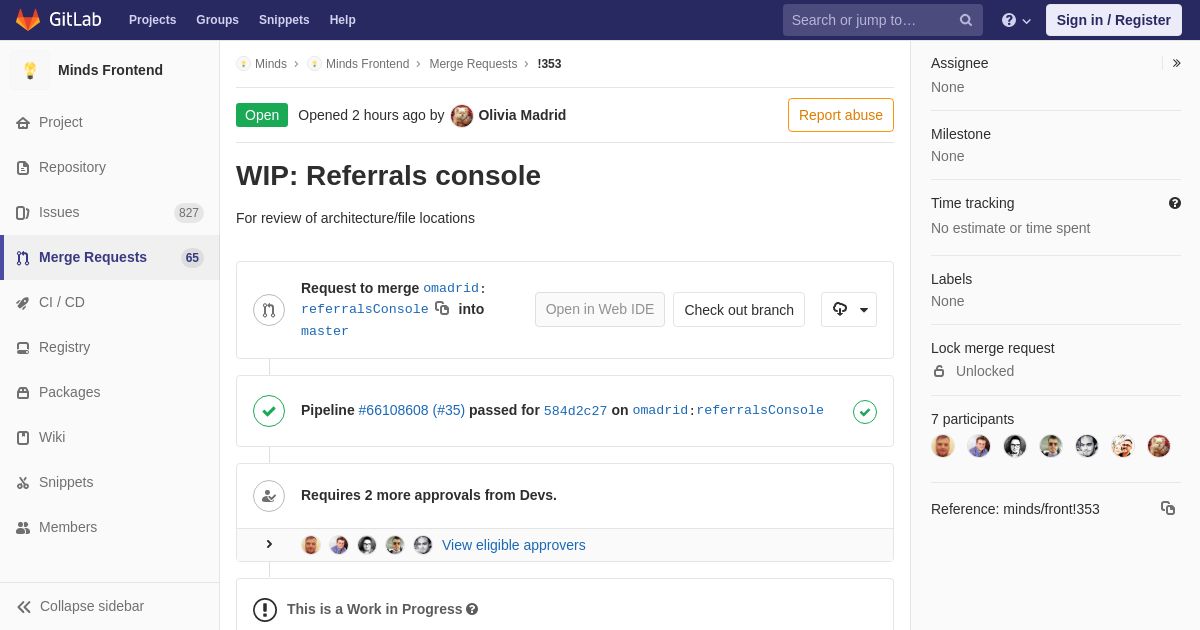1200x630 pixels.
Task: Click the Work in Progress exclamation icon
Action: (265, 610)
